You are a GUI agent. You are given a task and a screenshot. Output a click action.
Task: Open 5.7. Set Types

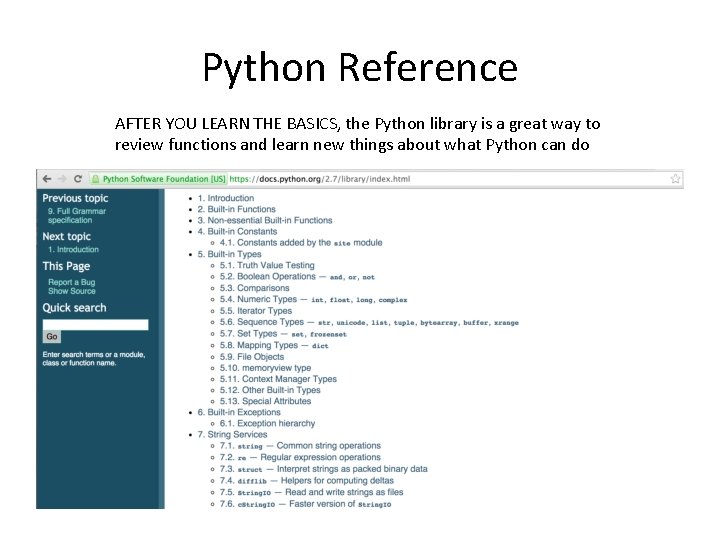click(x=283, y=334)
